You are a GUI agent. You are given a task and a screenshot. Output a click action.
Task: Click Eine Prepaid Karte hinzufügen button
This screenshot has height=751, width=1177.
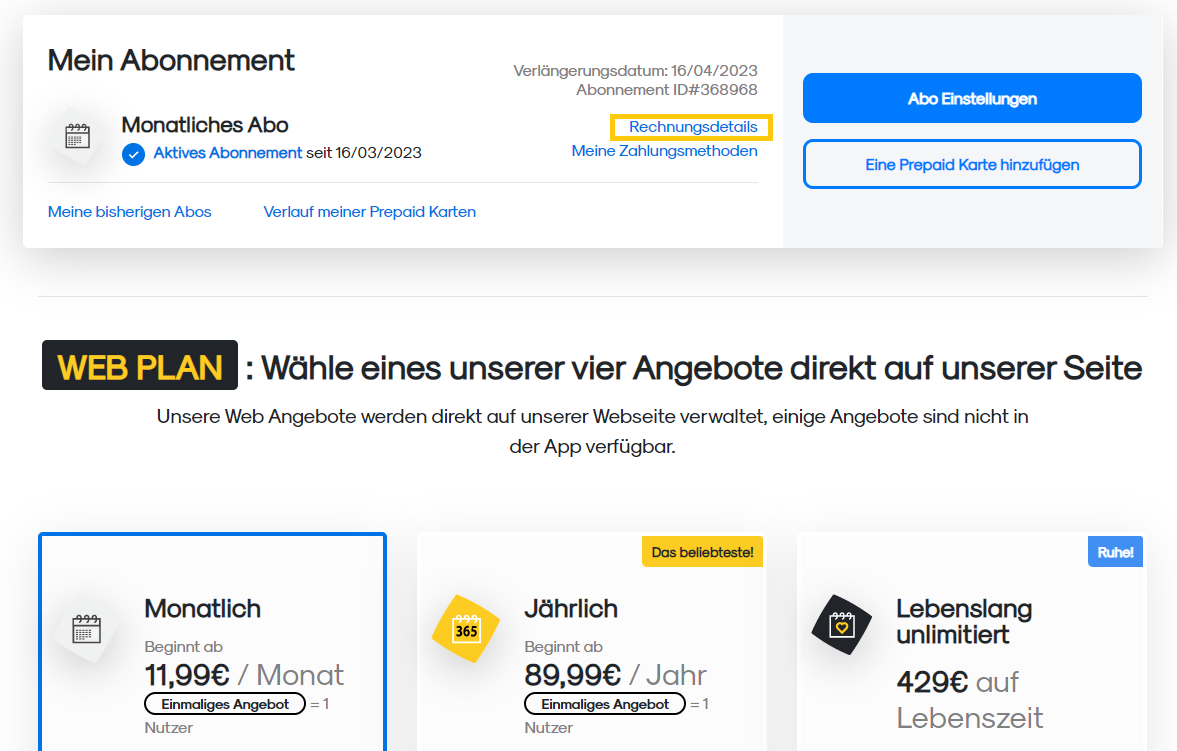click(972, 164)
